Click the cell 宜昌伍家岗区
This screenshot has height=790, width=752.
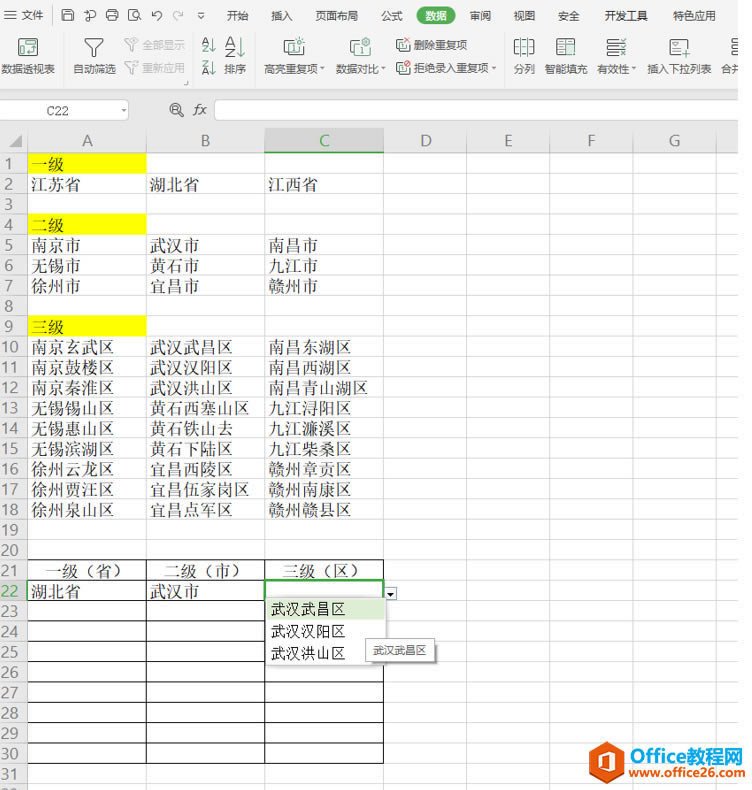pos(206,489)
